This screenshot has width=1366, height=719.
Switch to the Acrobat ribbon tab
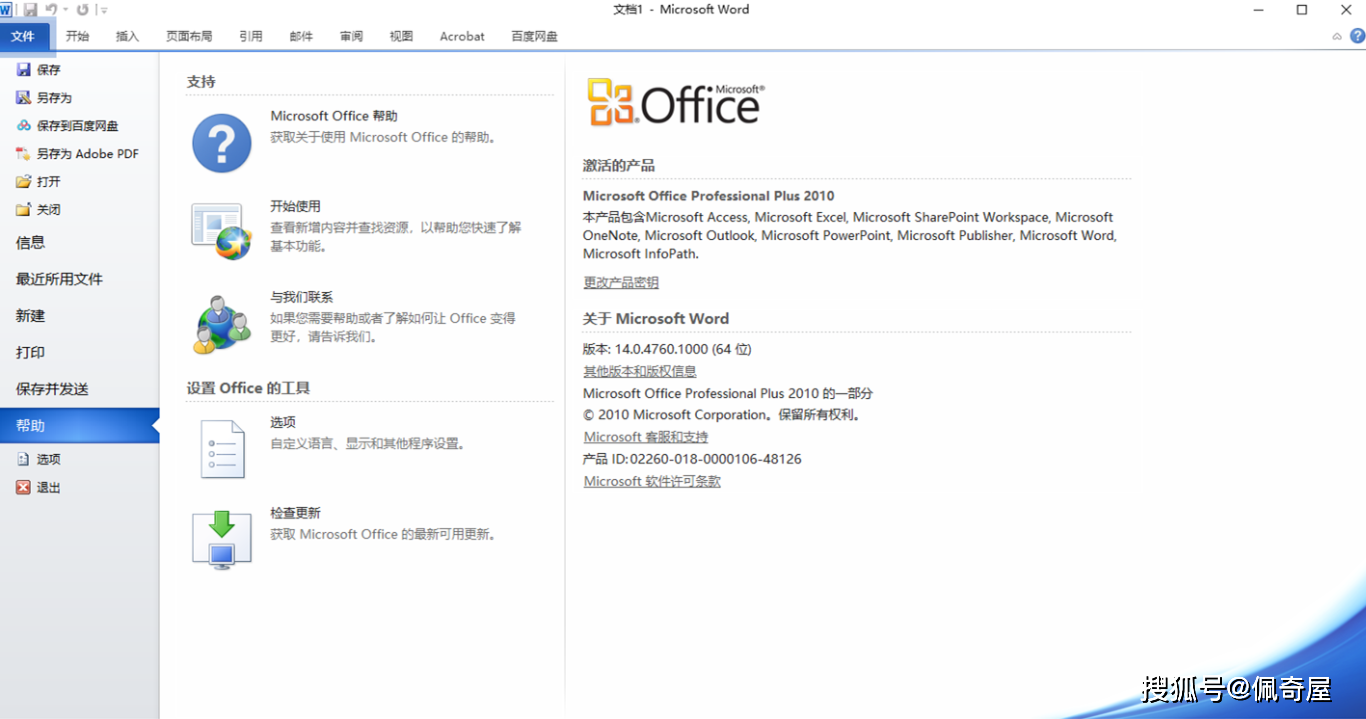tap(461, 36)
